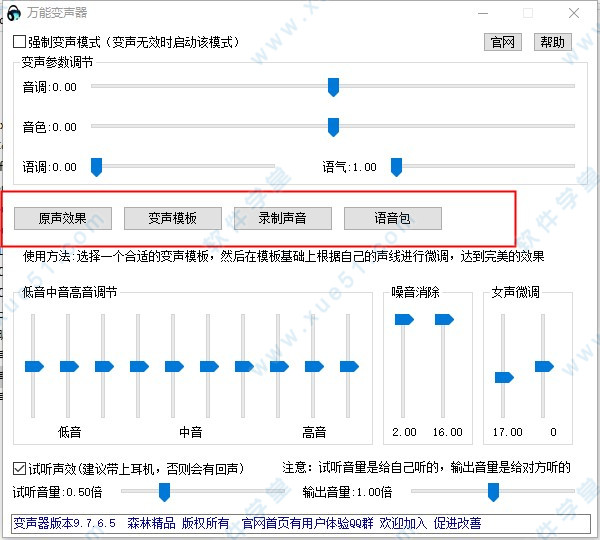Click the 女声微调 group label

(515, 292)
